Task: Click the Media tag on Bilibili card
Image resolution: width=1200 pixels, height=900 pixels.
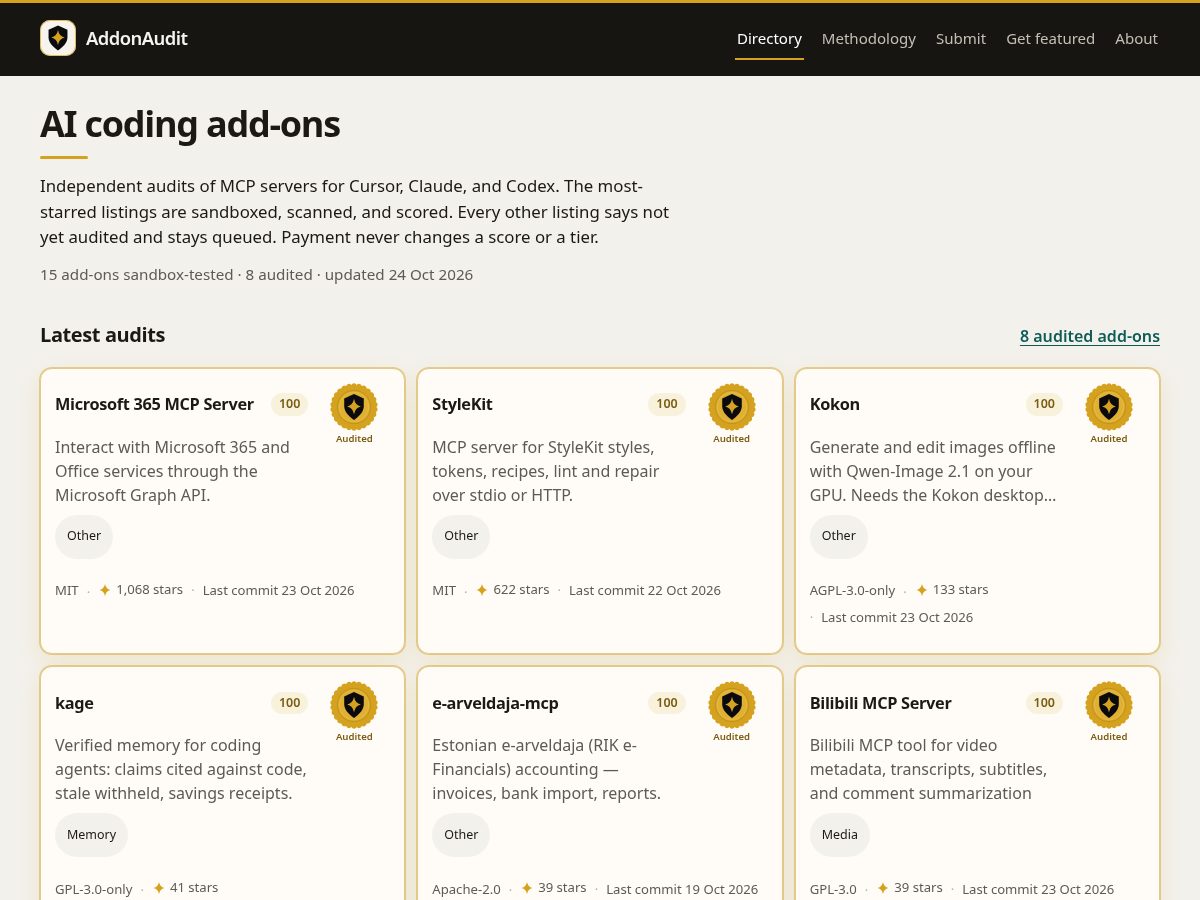Action: tap(840, 834)
